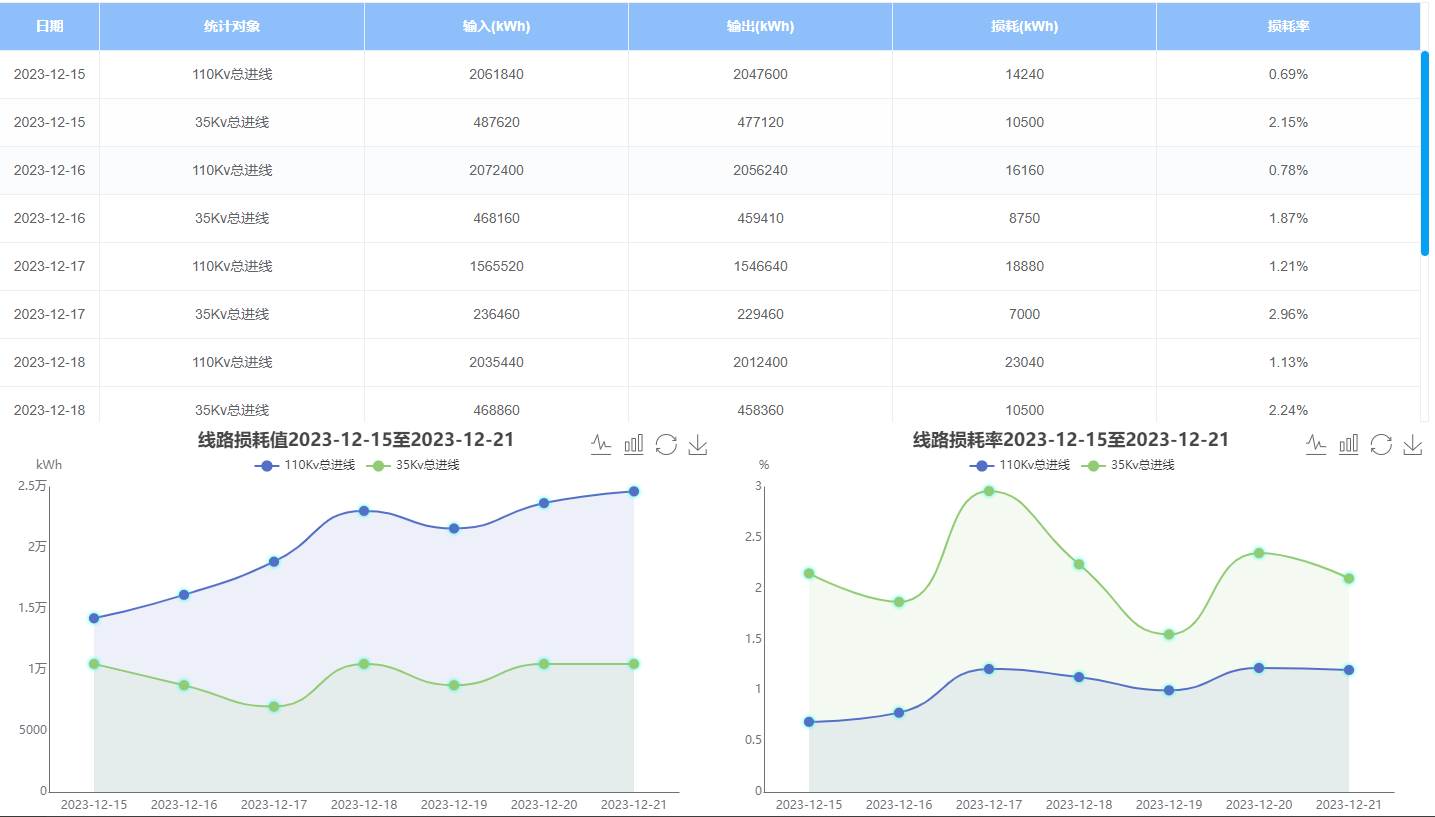The width and height of the screenshot is (1435, 817).
Task: Switch loss rate chart to line view
Action: coord(1316,444)
